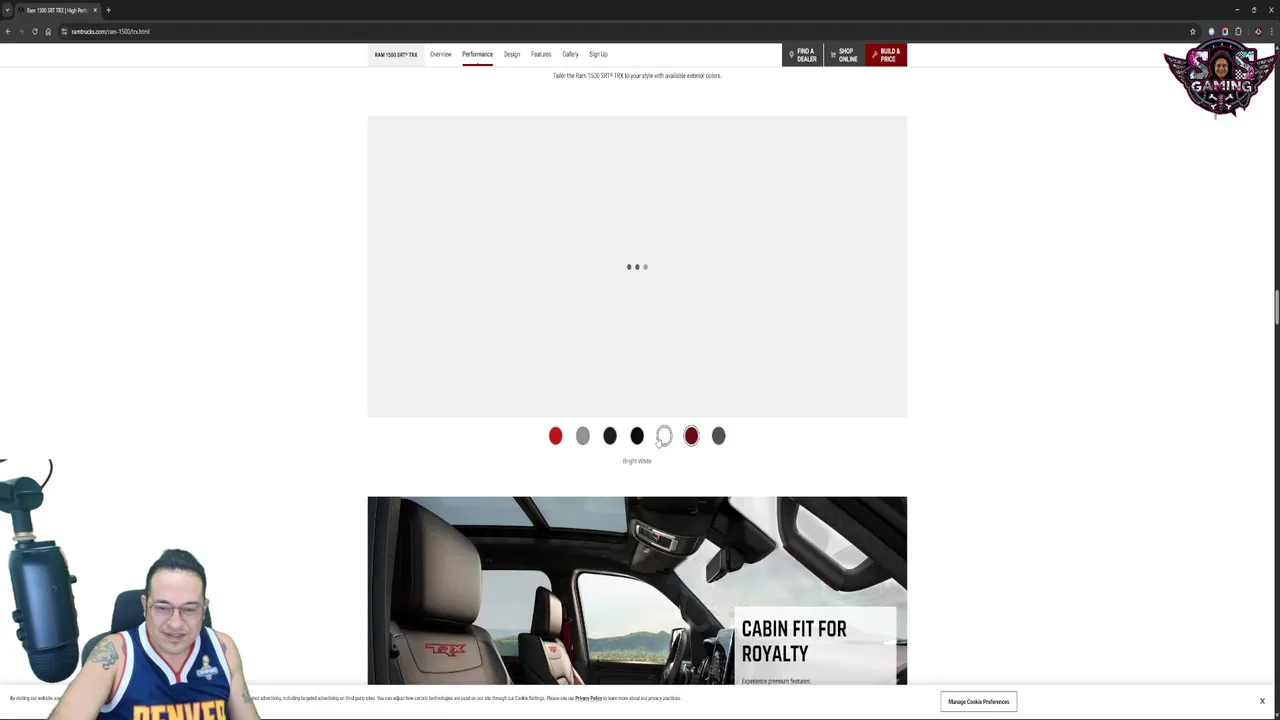Click the Cabin Fit for Royalty heading

tap(794, 641)
